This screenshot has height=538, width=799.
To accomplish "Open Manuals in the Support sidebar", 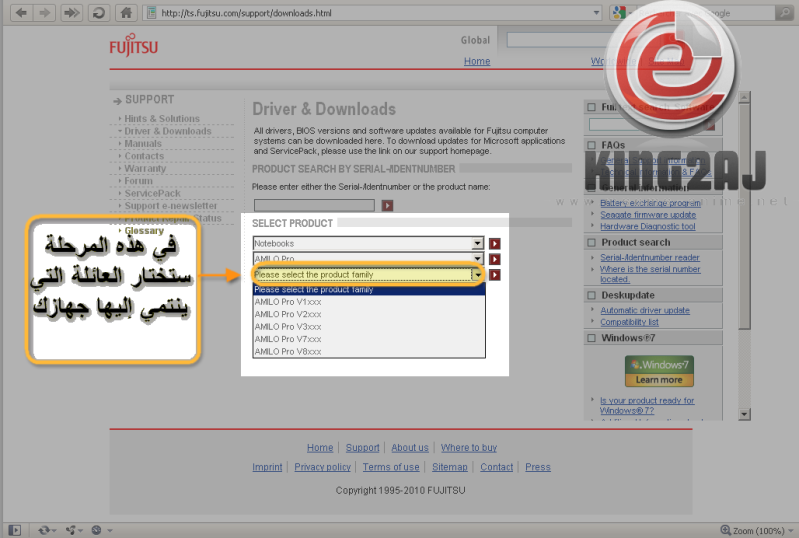I will (143, 144).
